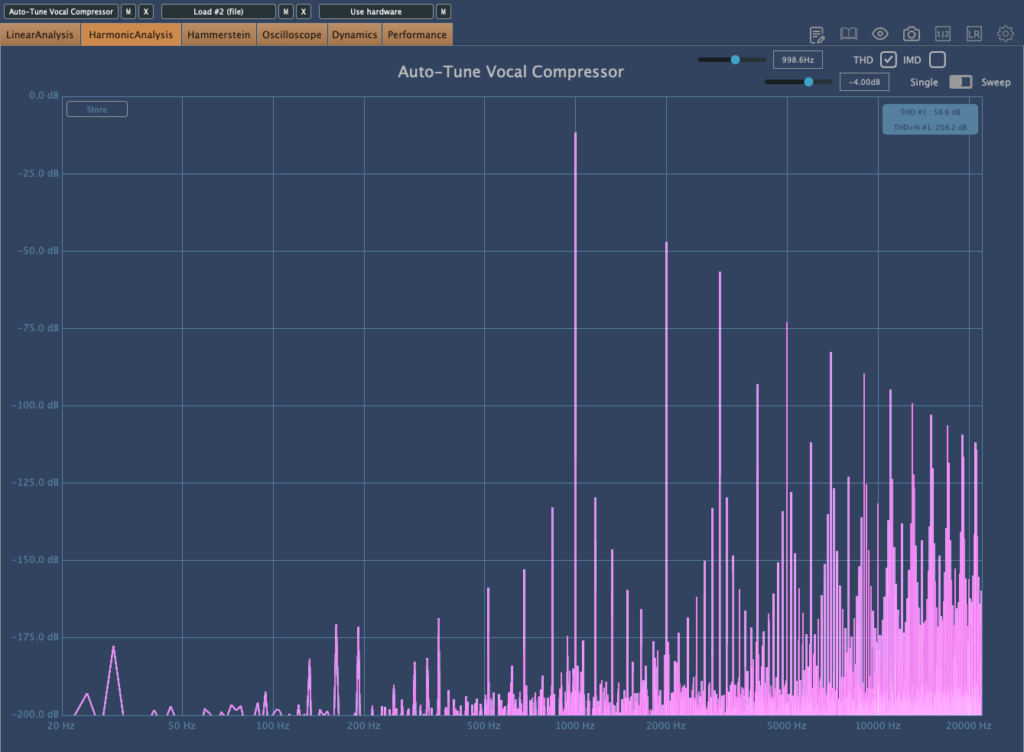The image size is (1024, 752).
Task: Select the HarmonicAnalysis tab
Action: [x=131, y=35]
